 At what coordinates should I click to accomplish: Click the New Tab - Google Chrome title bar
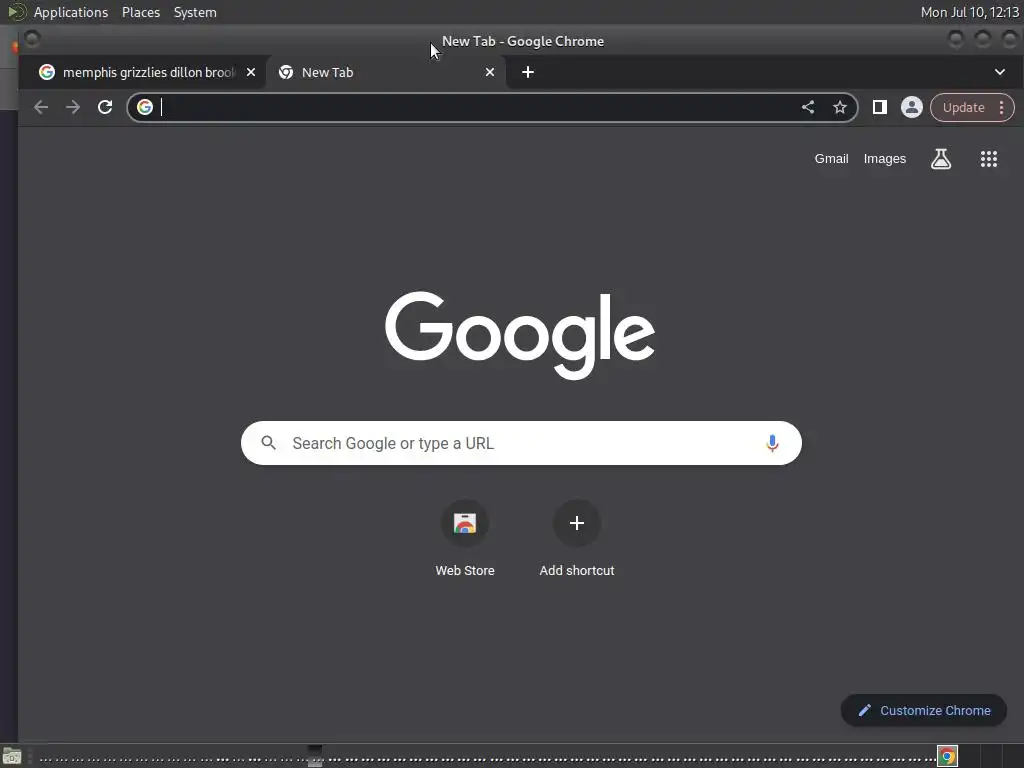click(x=522, y=41)
